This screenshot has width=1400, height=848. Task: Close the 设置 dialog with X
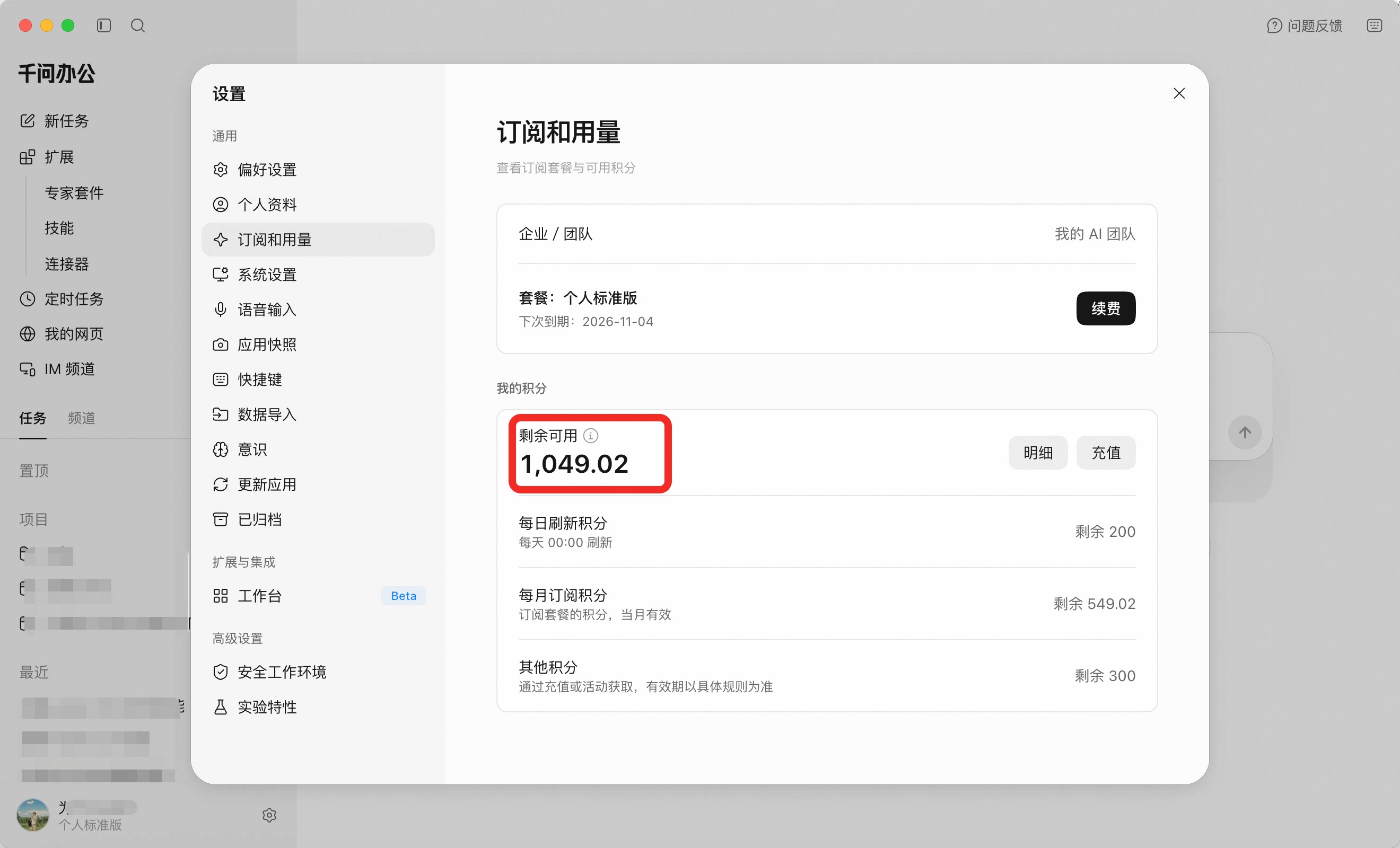(1179, 93)
